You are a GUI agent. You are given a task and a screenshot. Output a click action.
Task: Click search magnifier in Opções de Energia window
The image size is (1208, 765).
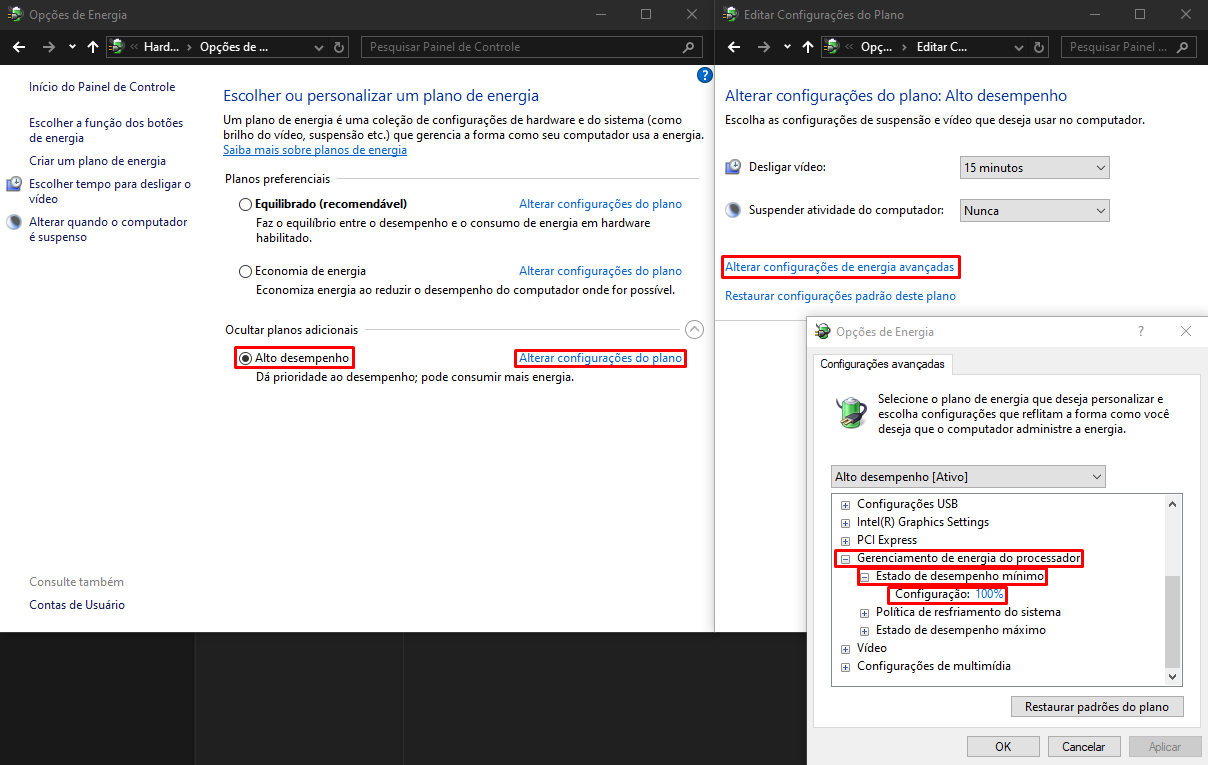688,47
